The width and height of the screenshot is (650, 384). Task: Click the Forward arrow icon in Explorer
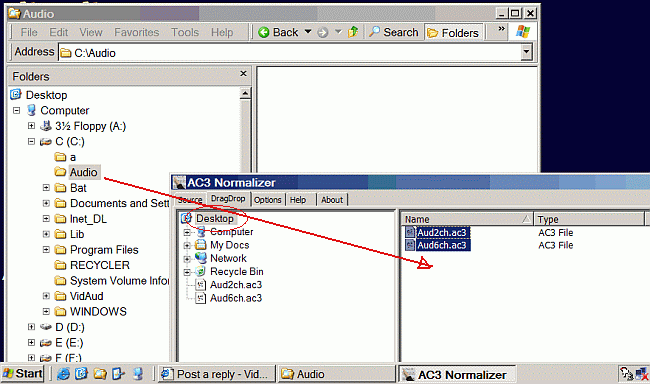pos(323,32)
